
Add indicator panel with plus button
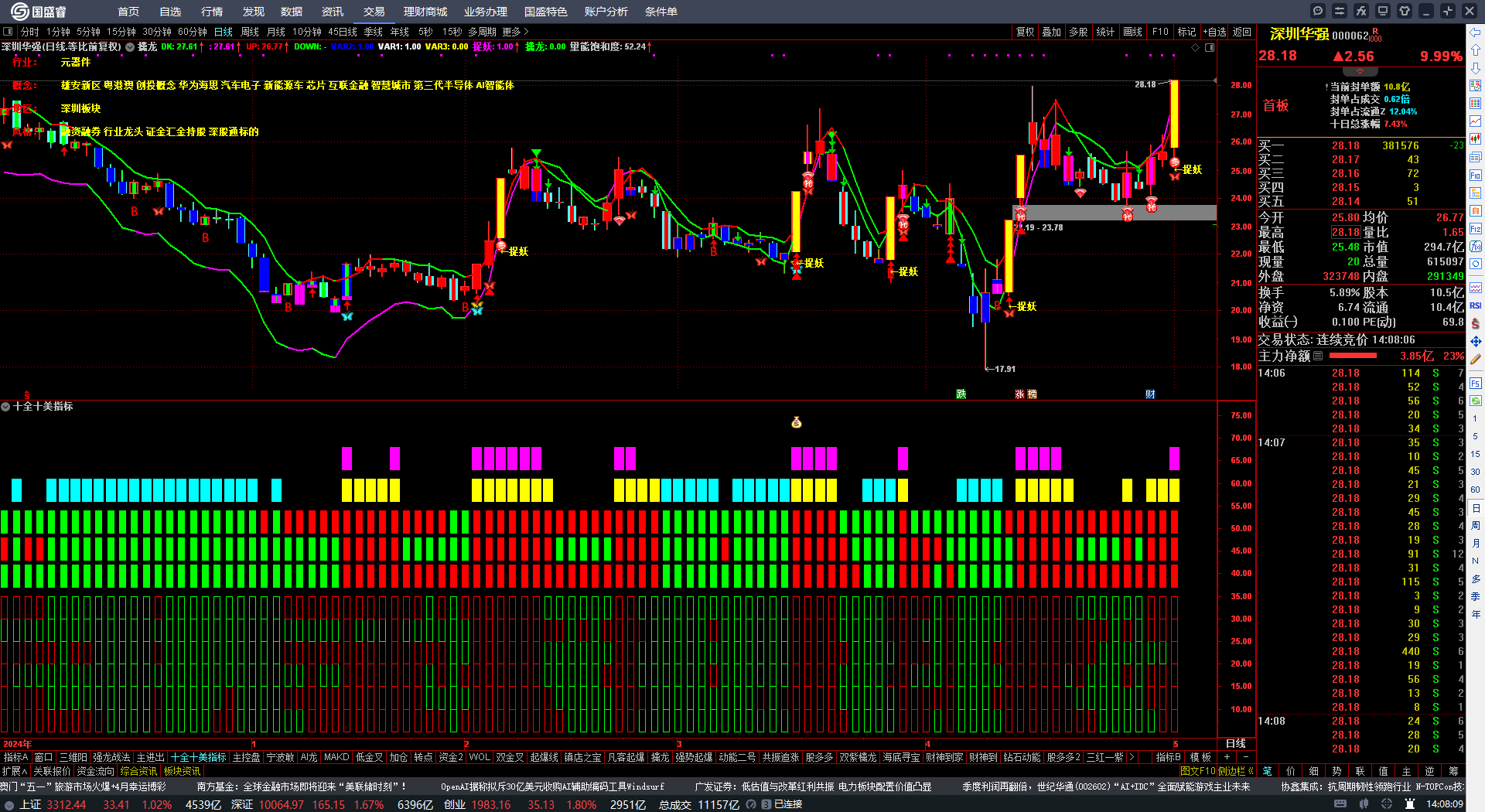[1227, 757]
